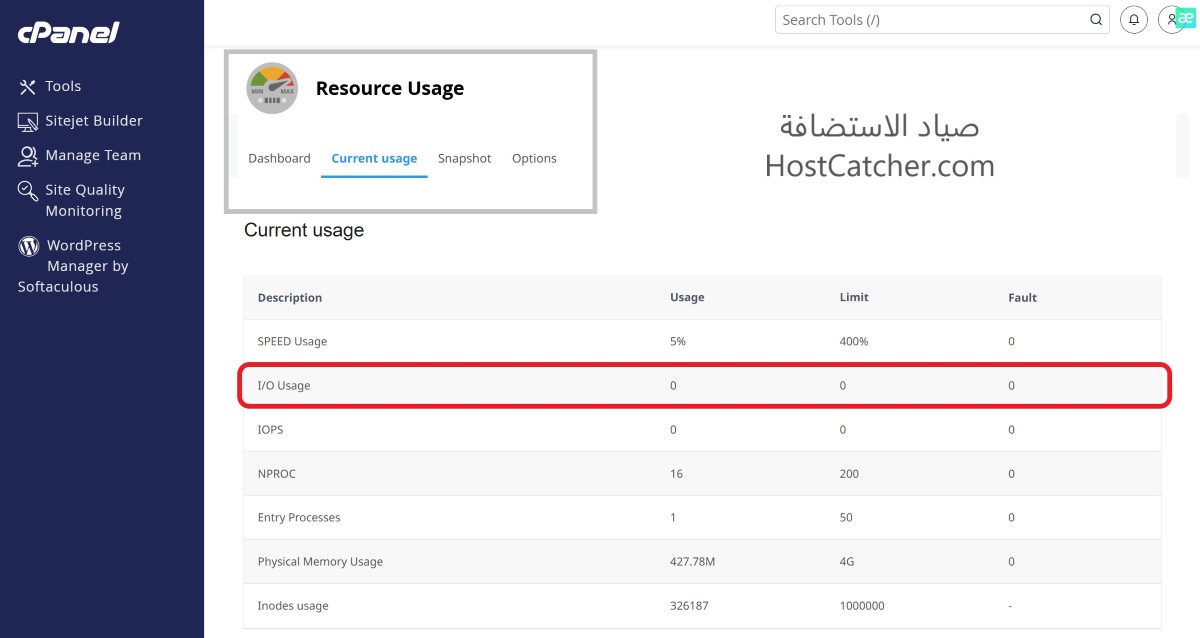Open notifications bell in top bar

(x=1133, y=19)
